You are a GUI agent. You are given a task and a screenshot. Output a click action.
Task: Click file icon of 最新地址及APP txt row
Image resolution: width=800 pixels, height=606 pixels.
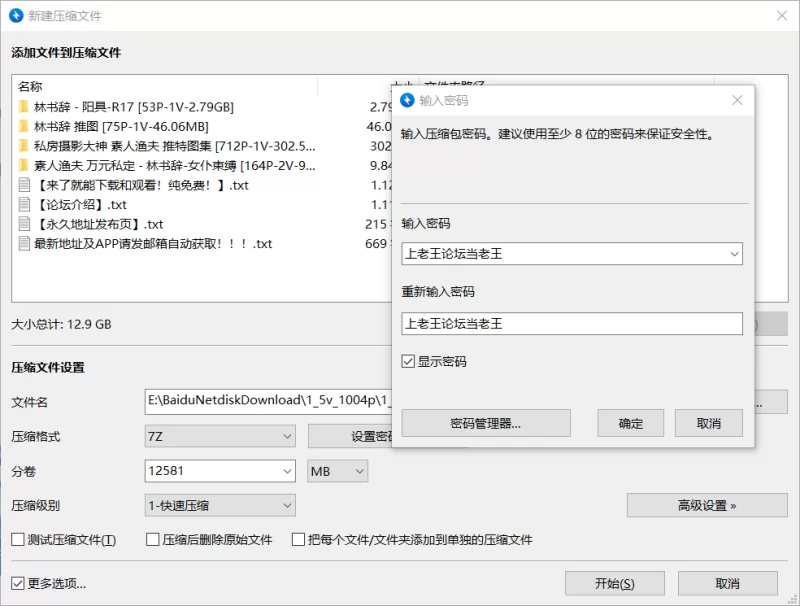tap(24, 243)
